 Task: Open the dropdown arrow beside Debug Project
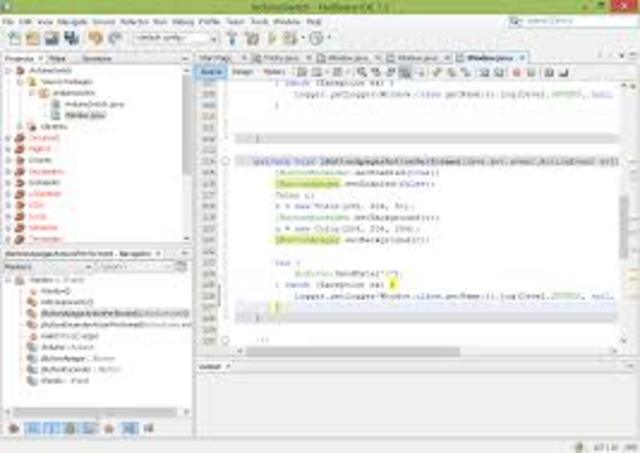pos(303,38)
